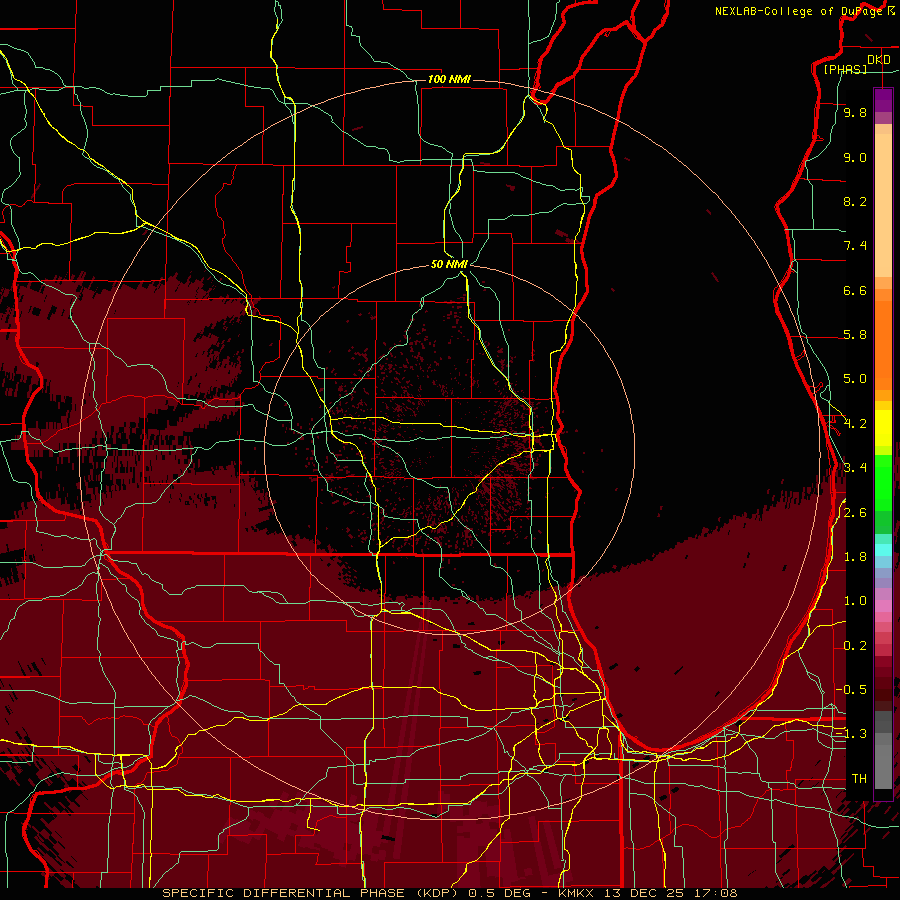Image resolution: width=900 pixels, height=900 pixels.
Task: Click the TH label at the legend bottom
Action: point(859,779)
